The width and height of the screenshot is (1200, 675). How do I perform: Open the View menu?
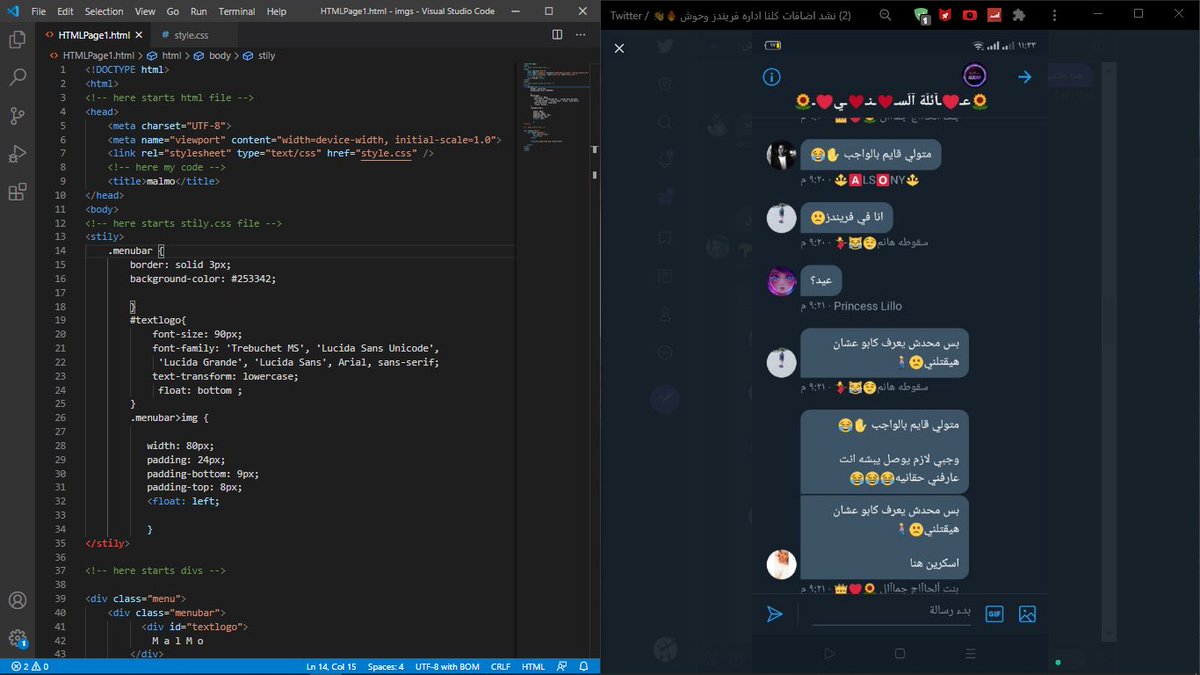click(x=145, y=11)
